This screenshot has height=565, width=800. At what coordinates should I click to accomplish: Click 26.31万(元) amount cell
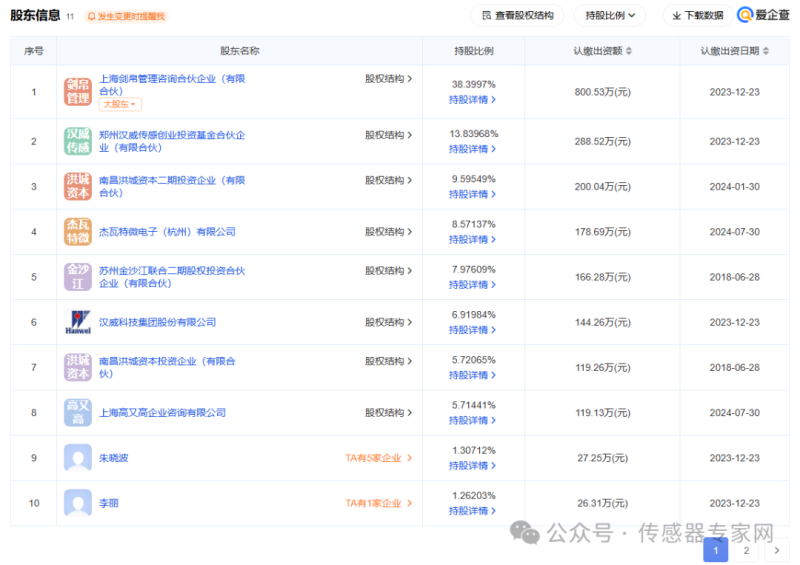coord(603,503)
